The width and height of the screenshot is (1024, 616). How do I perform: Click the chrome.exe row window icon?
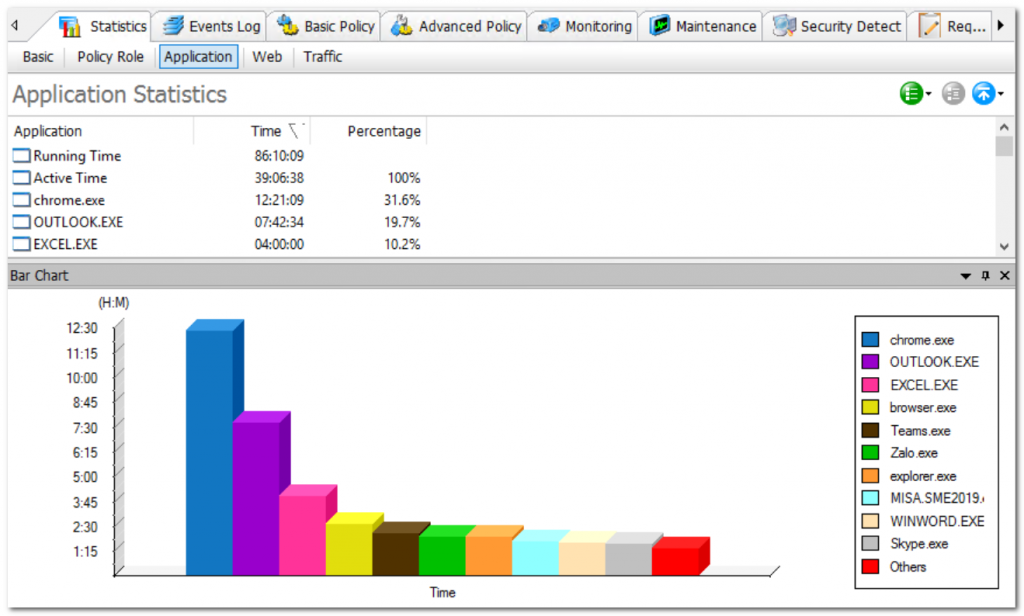pos(22,200)
